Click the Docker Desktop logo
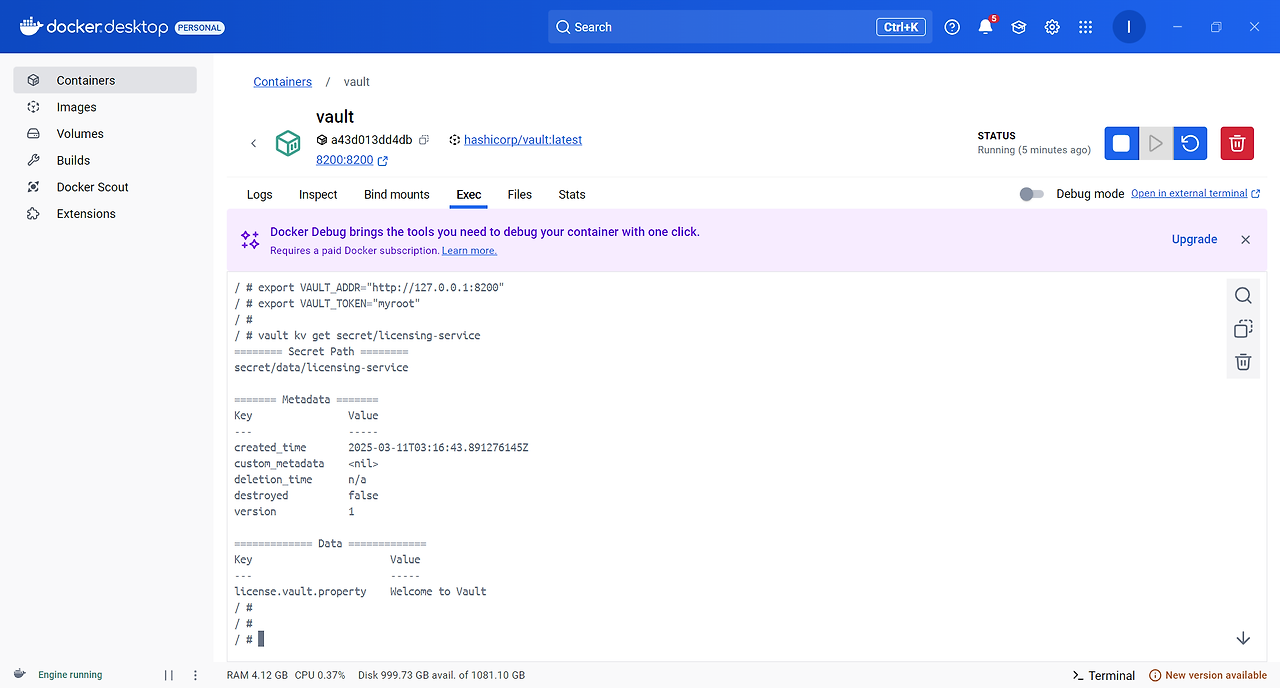The image size is (1280, 688). point(93,27)
